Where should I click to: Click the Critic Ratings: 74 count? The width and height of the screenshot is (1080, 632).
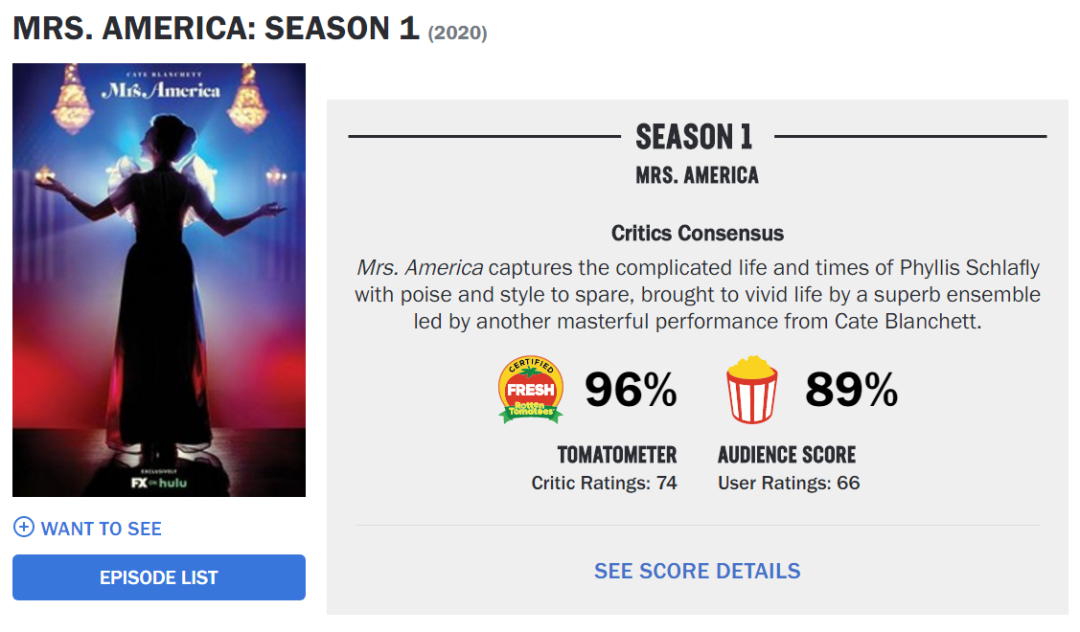click(604, 483)
